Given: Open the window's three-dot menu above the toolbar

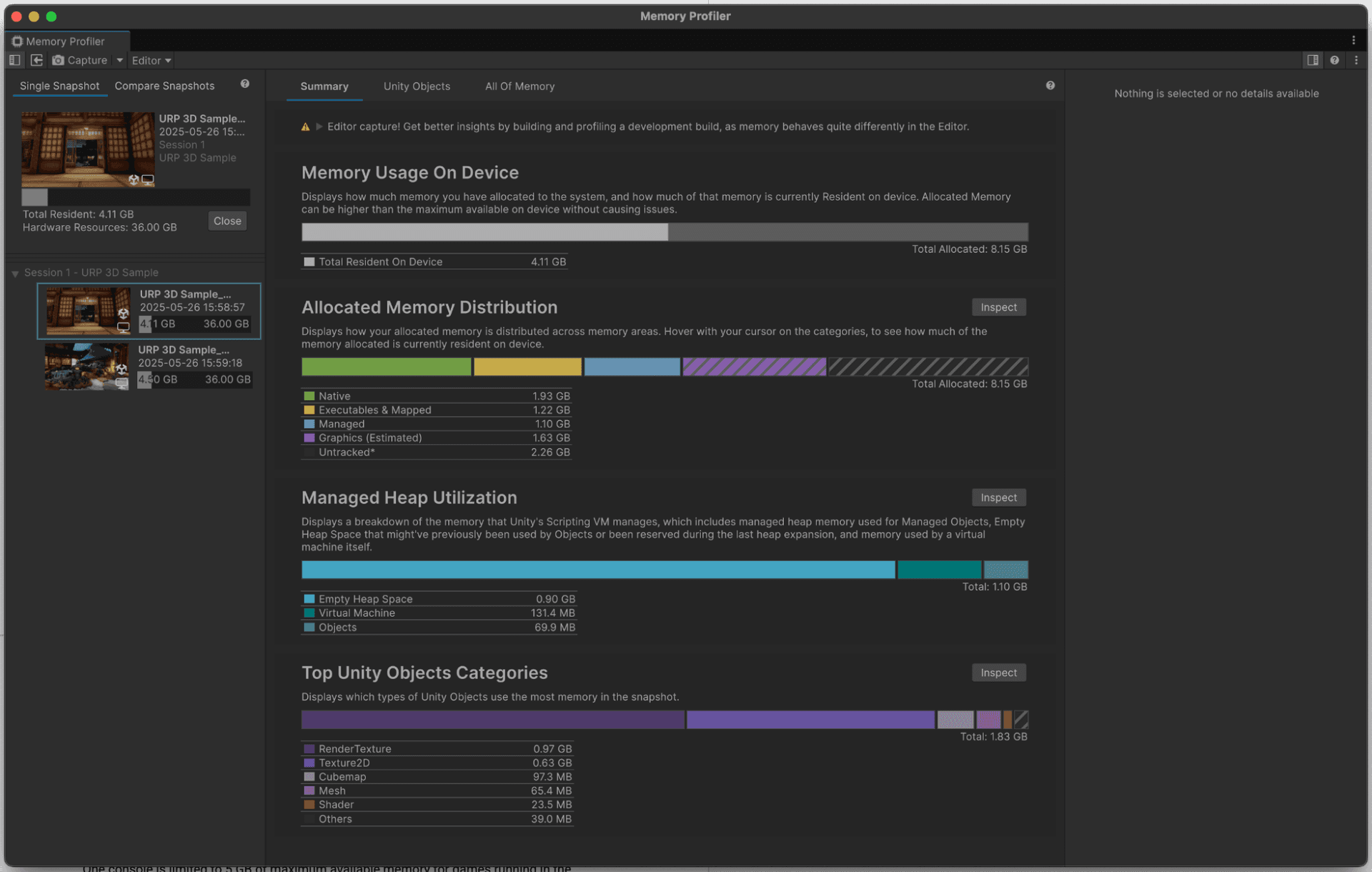Looking at the screenshot, I should click(1353, 41).
